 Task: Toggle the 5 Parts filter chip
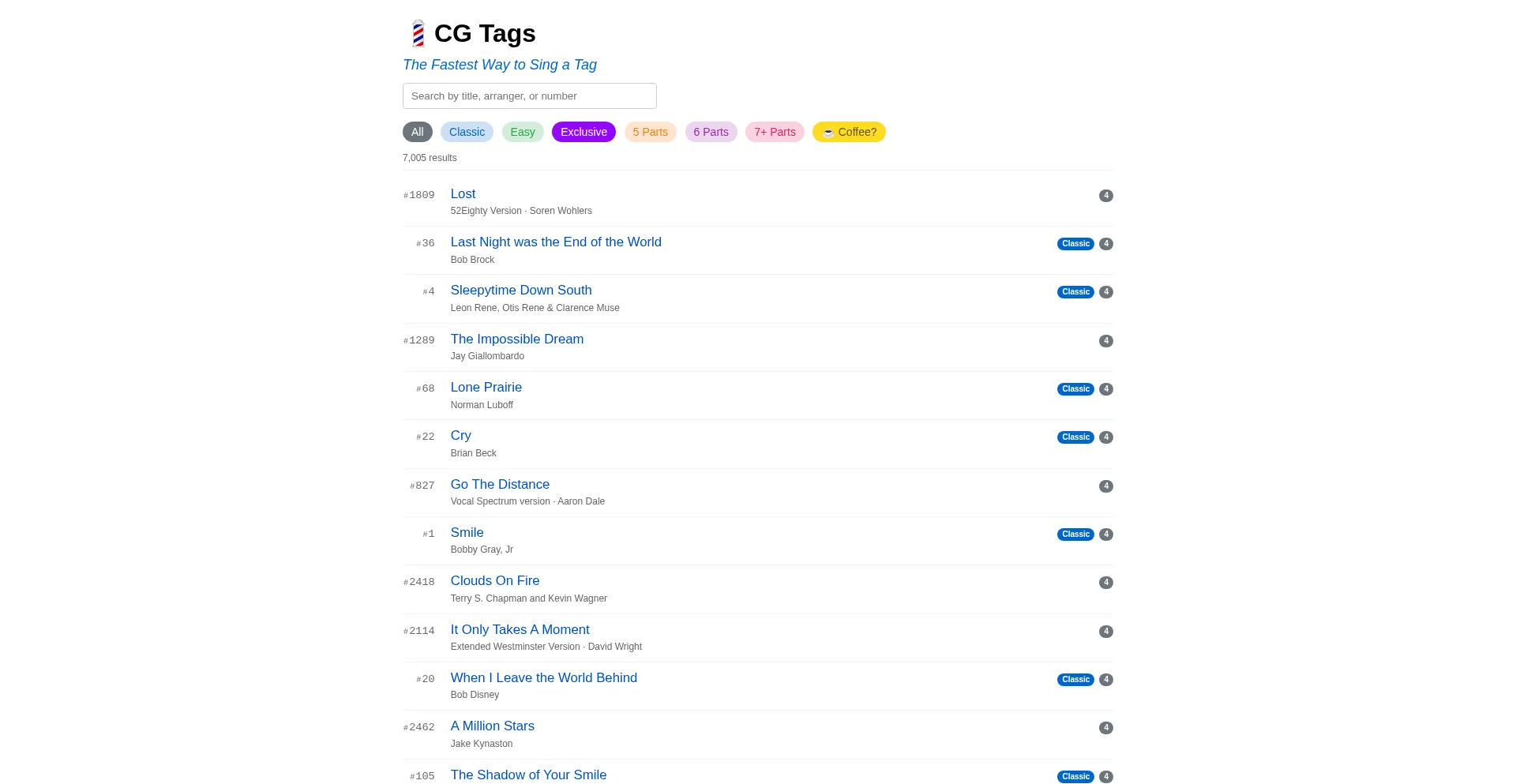point(650,132)
